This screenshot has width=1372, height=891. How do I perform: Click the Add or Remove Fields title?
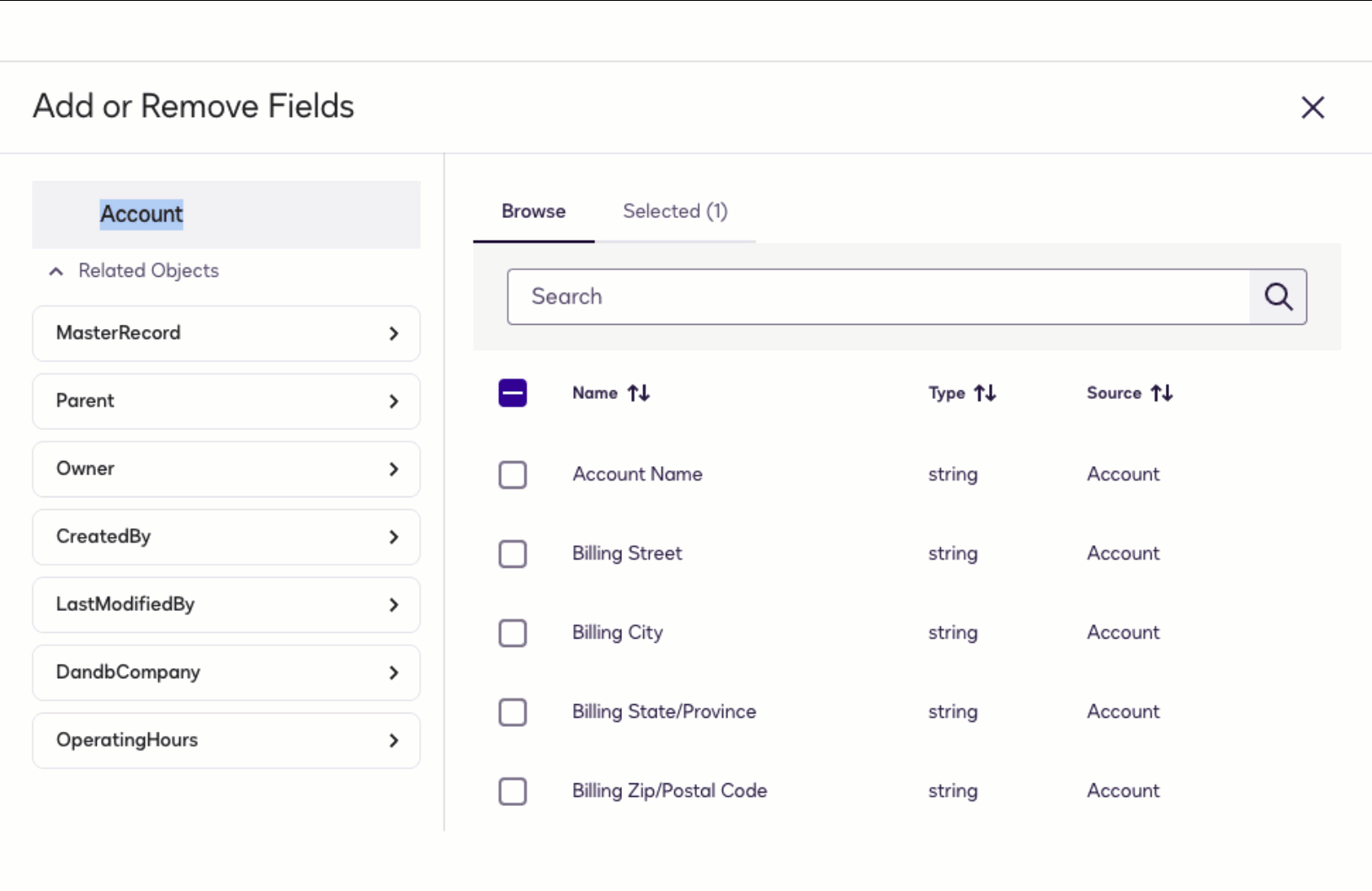click(194, 106)
